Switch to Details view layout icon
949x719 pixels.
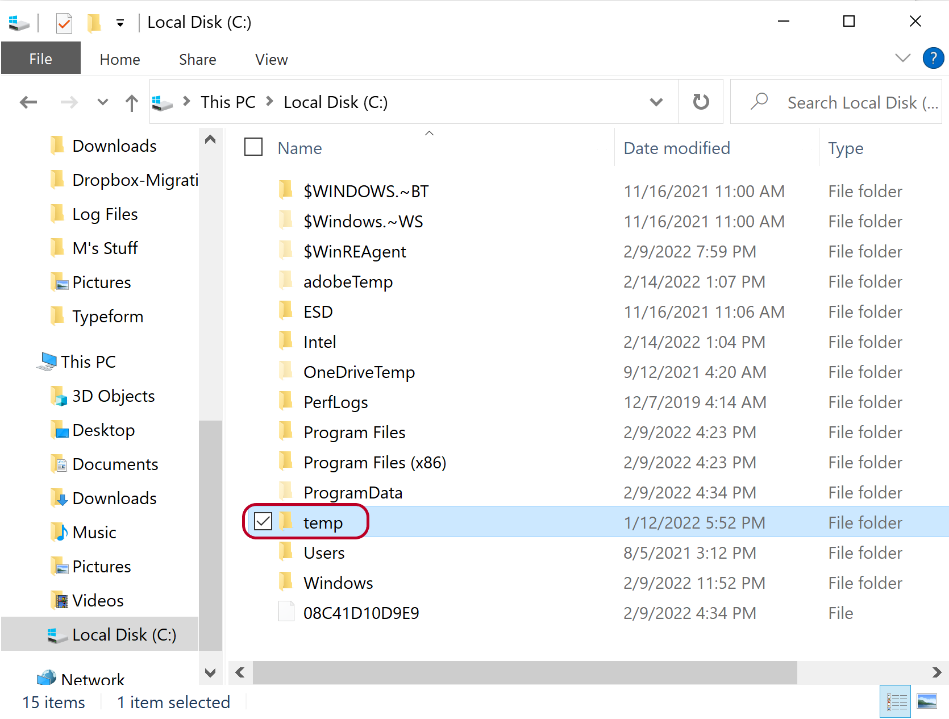click(x=897, y=702)
